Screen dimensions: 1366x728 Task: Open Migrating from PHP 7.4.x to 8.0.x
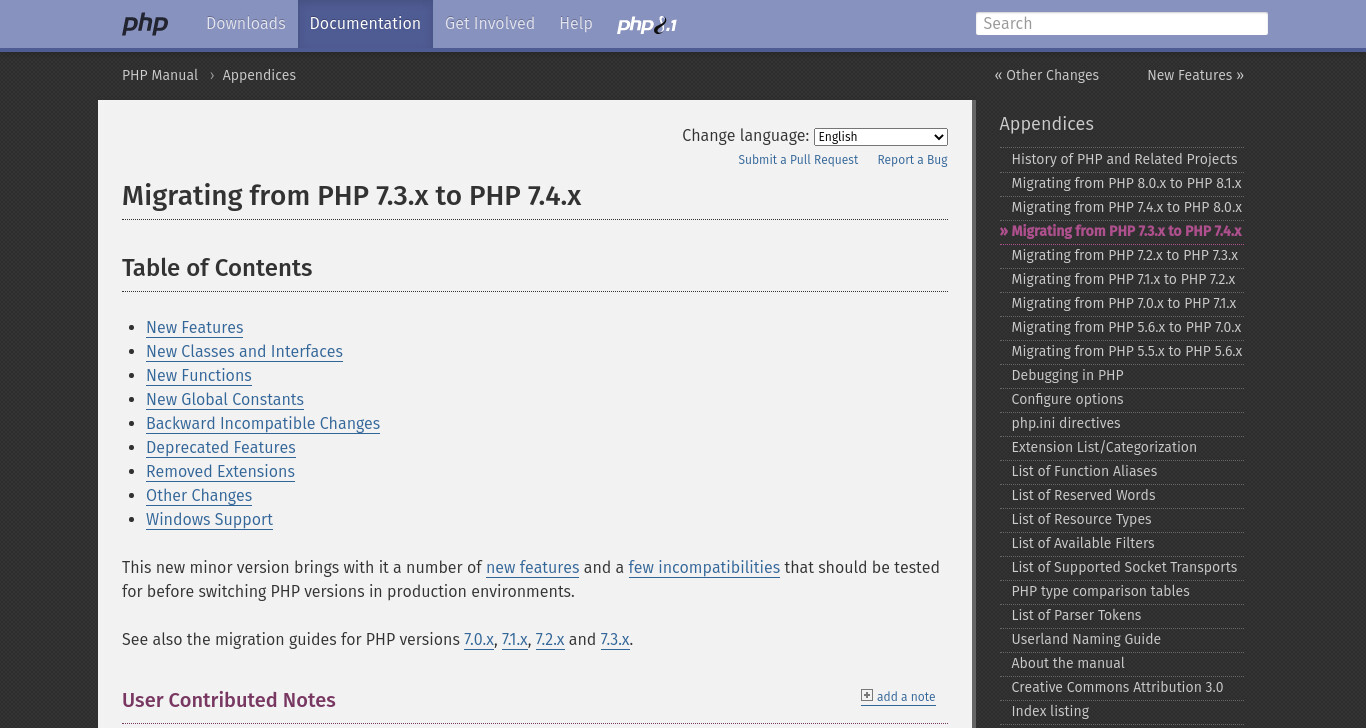(x=1126, y=208)
